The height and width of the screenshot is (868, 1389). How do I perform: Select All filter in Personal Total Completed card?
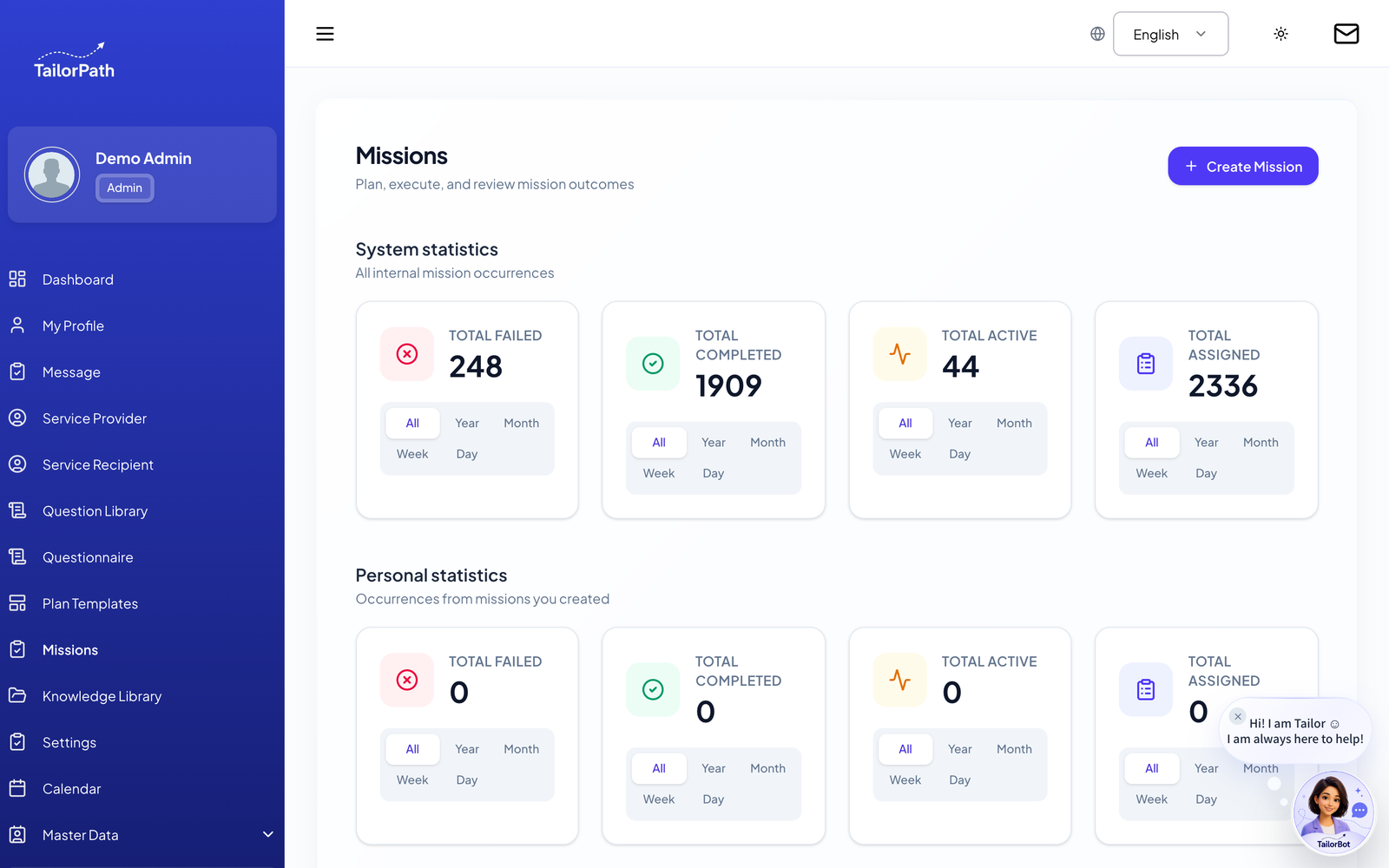tap(659, 768)
